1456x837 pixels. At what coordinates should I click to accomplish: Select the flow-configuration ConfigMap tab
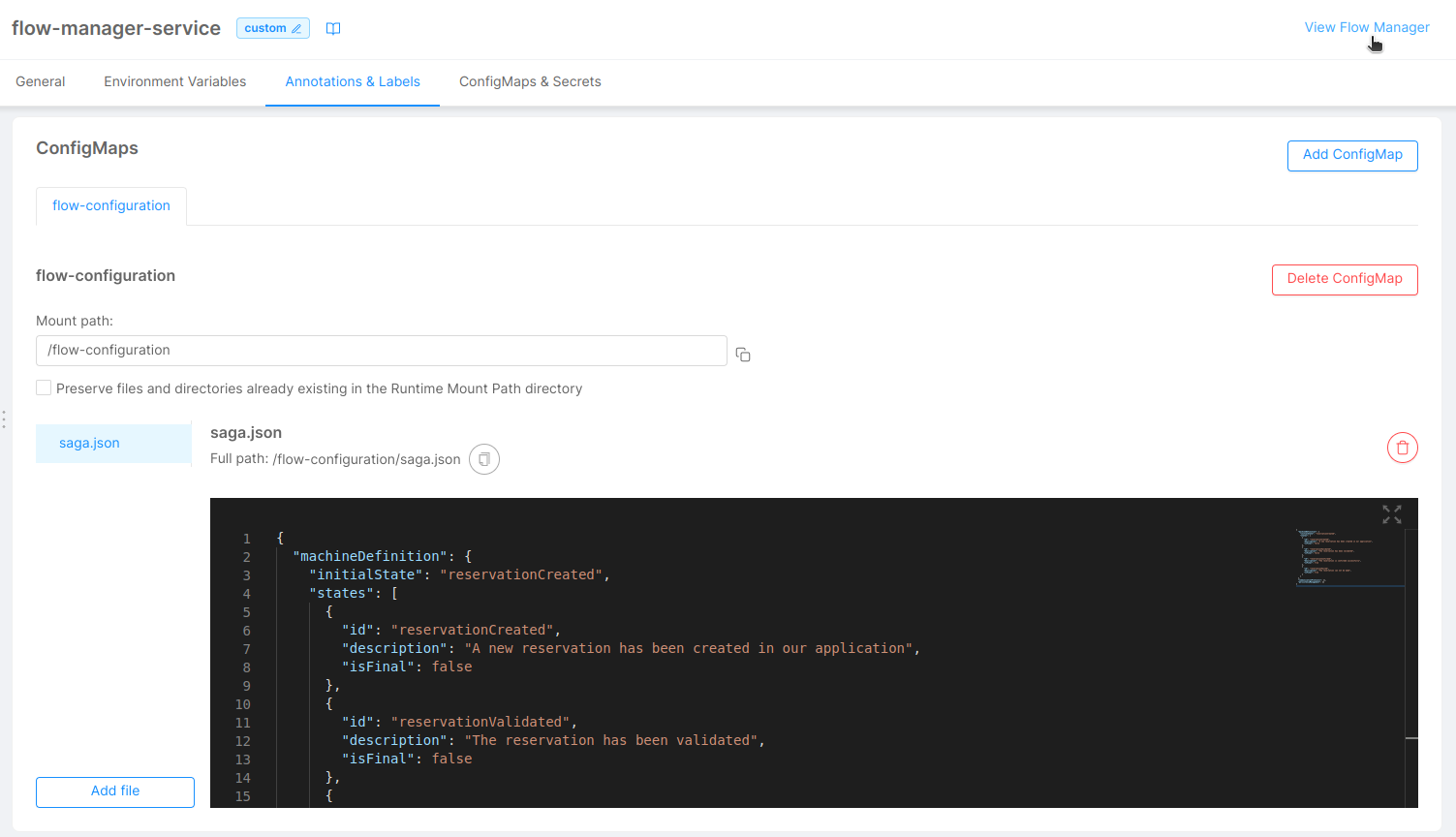tap(110, 205)
